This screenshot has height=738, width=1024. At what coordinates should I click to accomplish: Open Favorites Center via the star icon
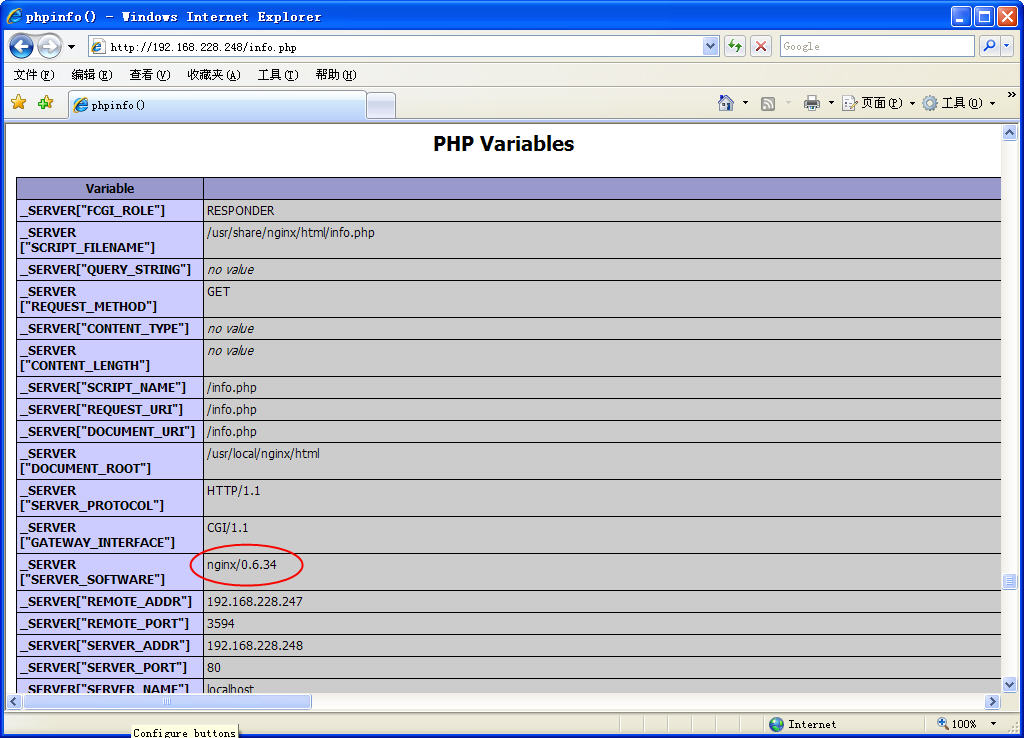tap(18, 103)
